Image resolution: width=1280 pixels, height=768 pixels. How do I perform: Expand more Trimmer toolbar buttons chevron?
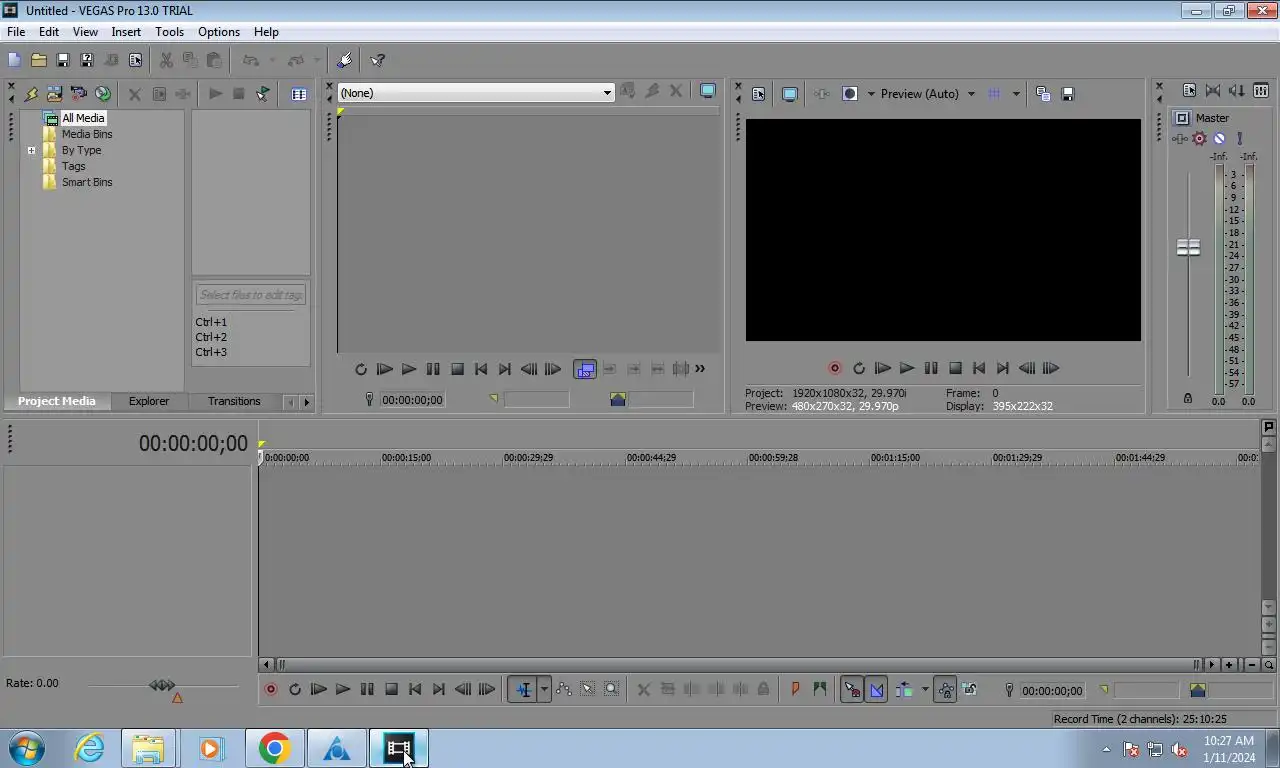coord(700,369)
